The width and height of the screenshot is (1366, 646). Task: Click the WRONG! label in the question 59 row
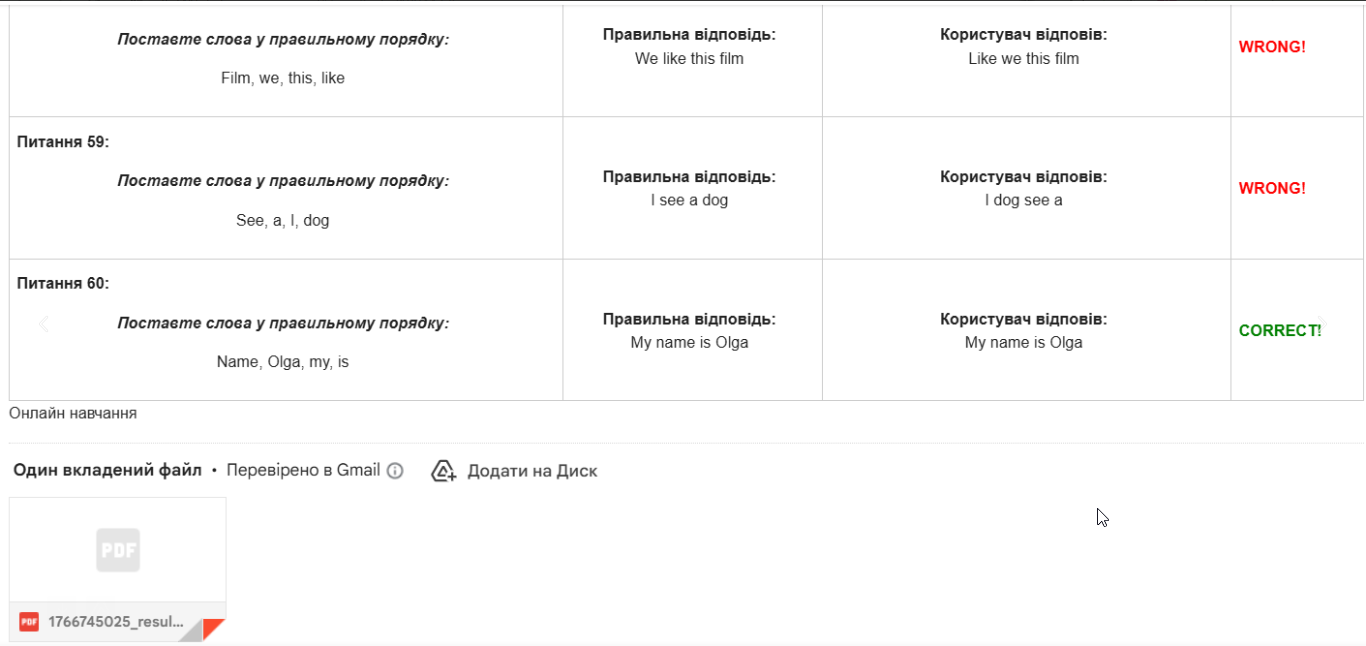(x=1272, y=189)
